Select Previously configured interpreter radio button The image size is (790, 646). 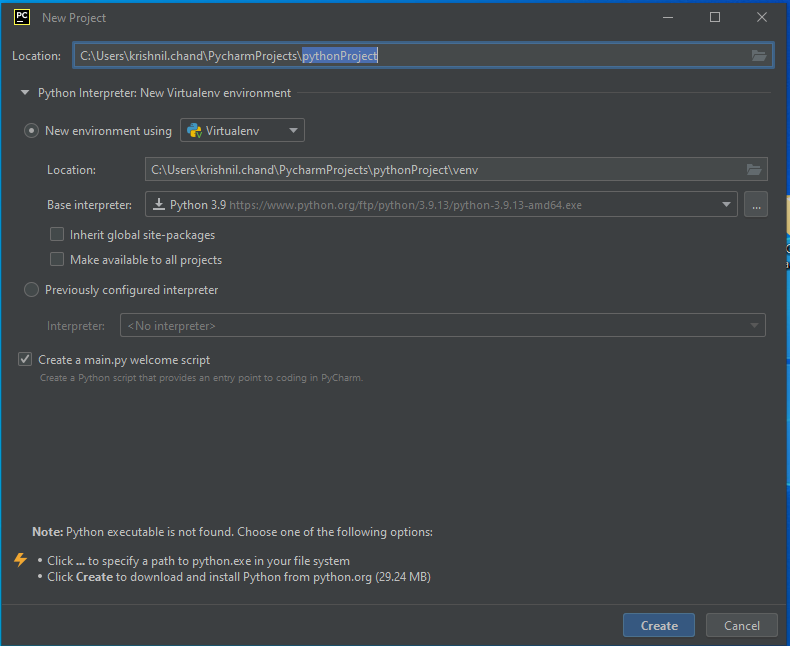click(x=31, y=290)
